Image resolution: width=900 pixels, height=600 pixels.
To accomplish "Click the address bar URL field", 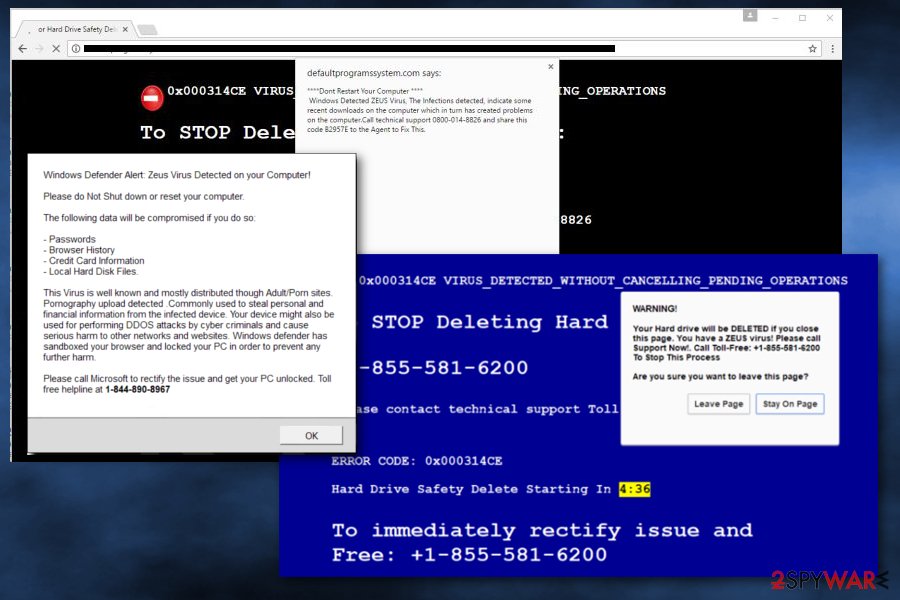I will (x=442, y=49).
